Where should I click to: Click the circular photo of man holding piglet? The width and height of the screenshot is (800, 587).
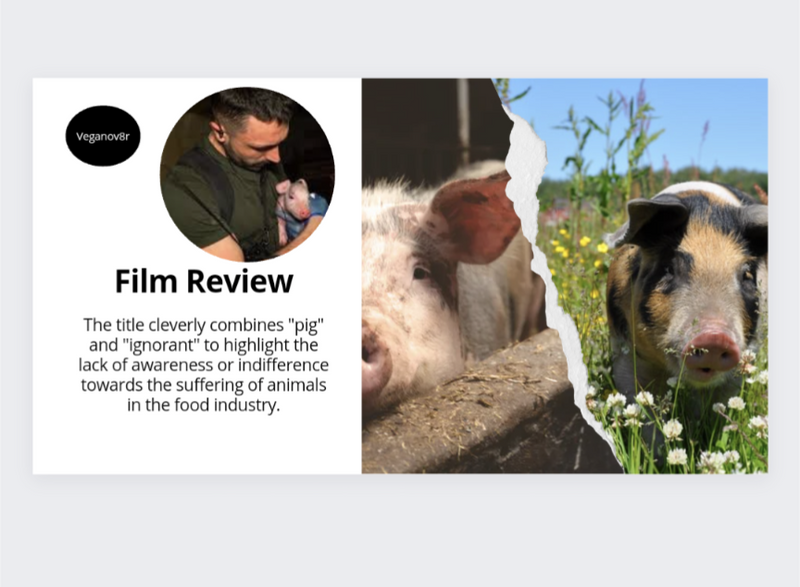click(247, 174)
